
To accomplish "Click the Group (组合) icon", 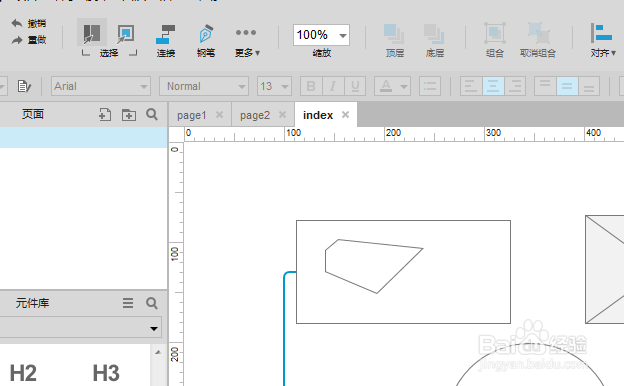I will point(495,33).
